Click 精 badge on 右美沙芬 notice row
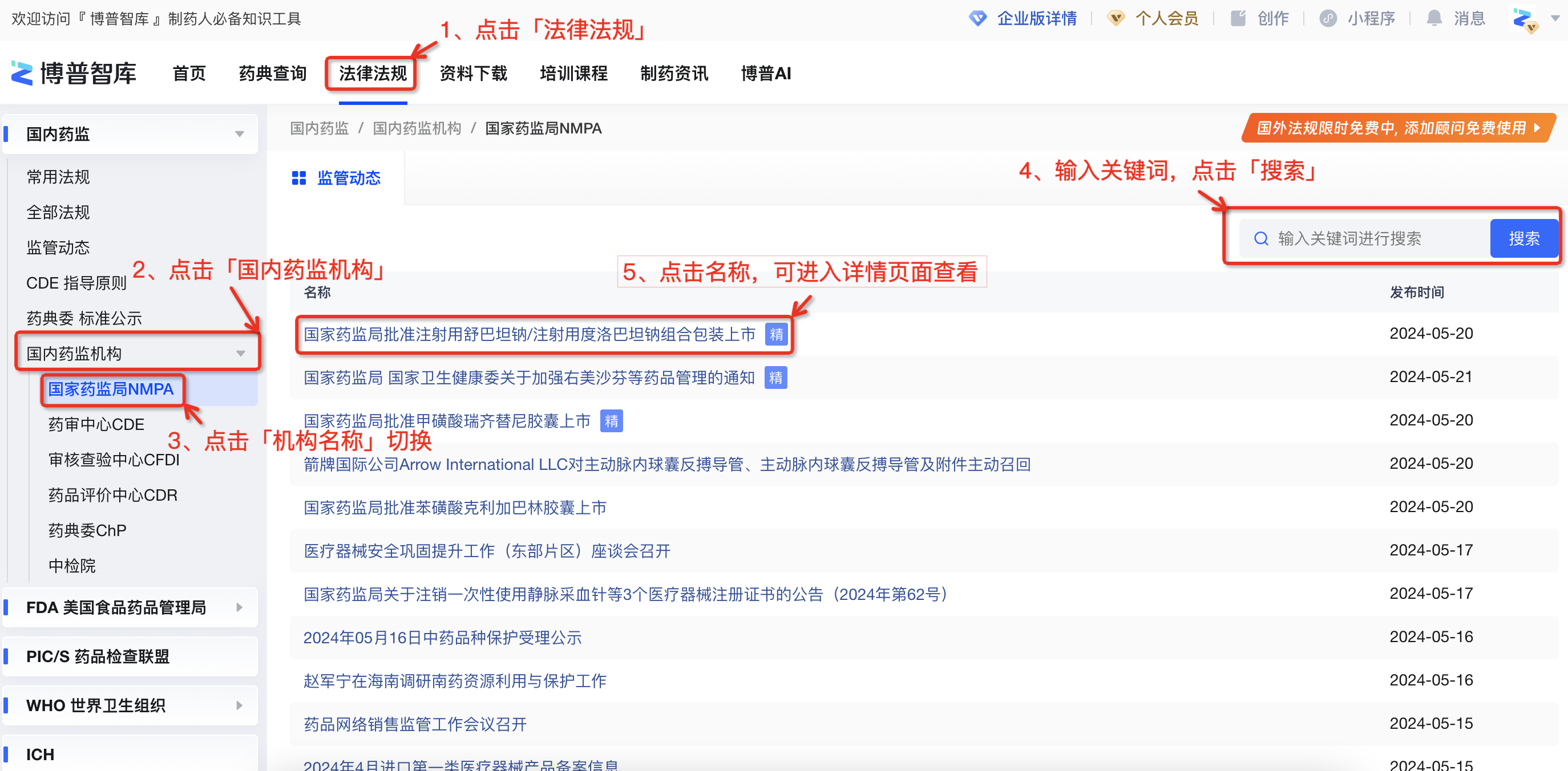This screenshot has width=1568, height=771. (775, 378)
